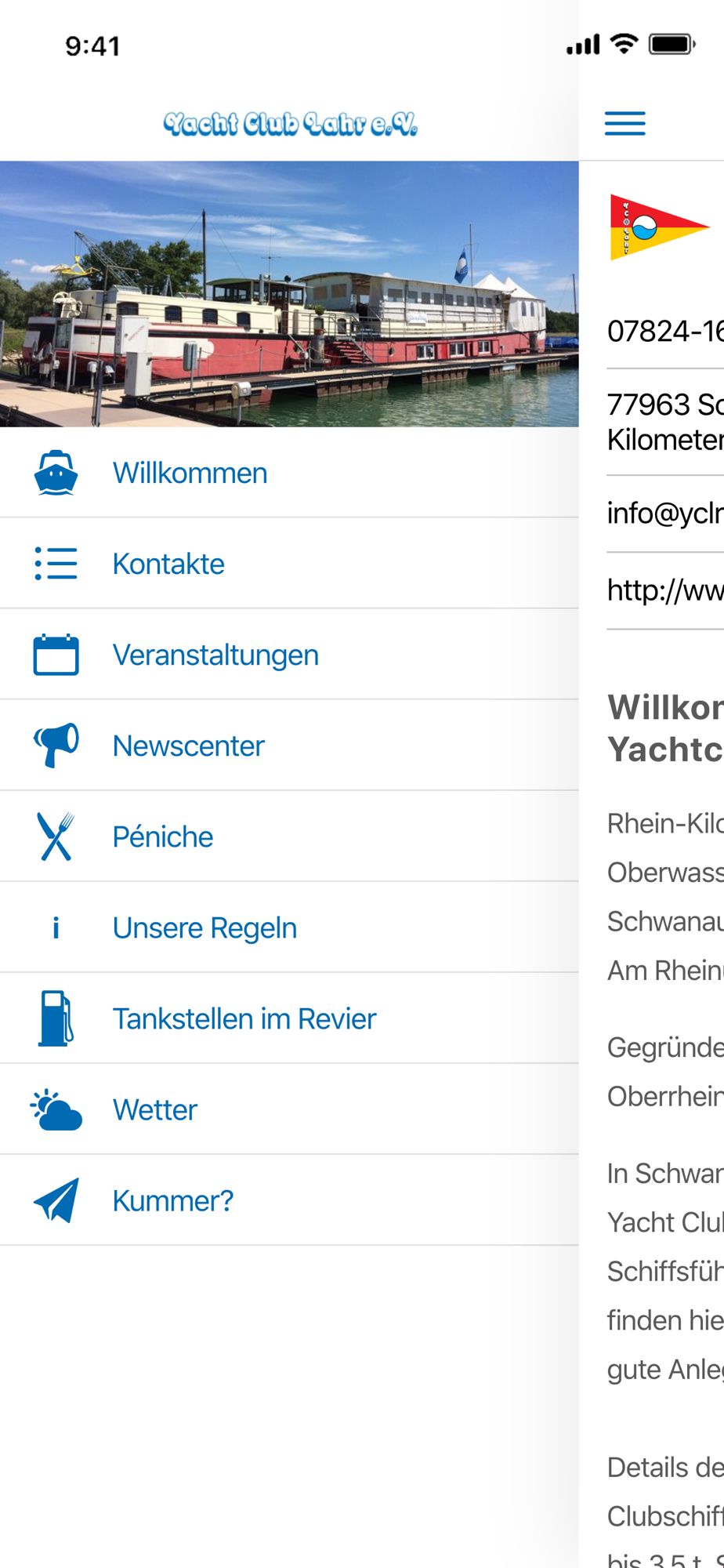This screenshot has height=1568, width=724.
Task: Tap the fuel pump icon
Action: (56, 1018)
